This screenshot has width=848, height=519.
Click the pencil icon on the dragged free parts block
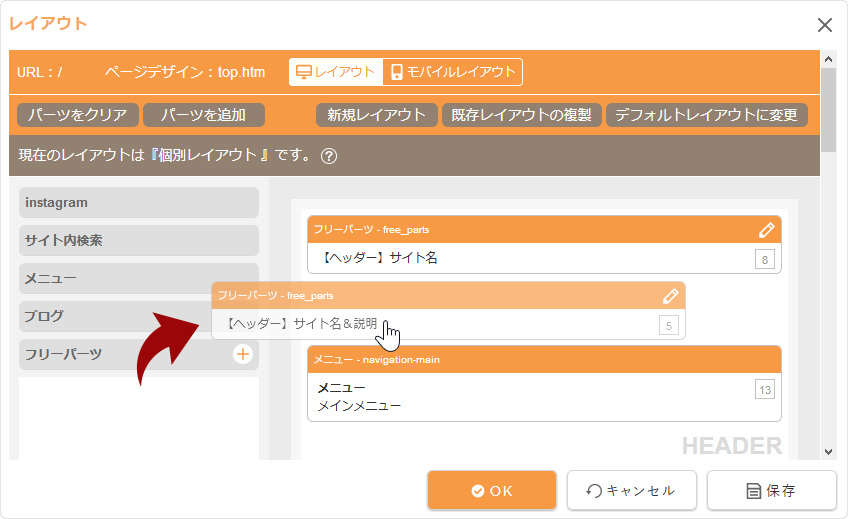pos(671,296)
